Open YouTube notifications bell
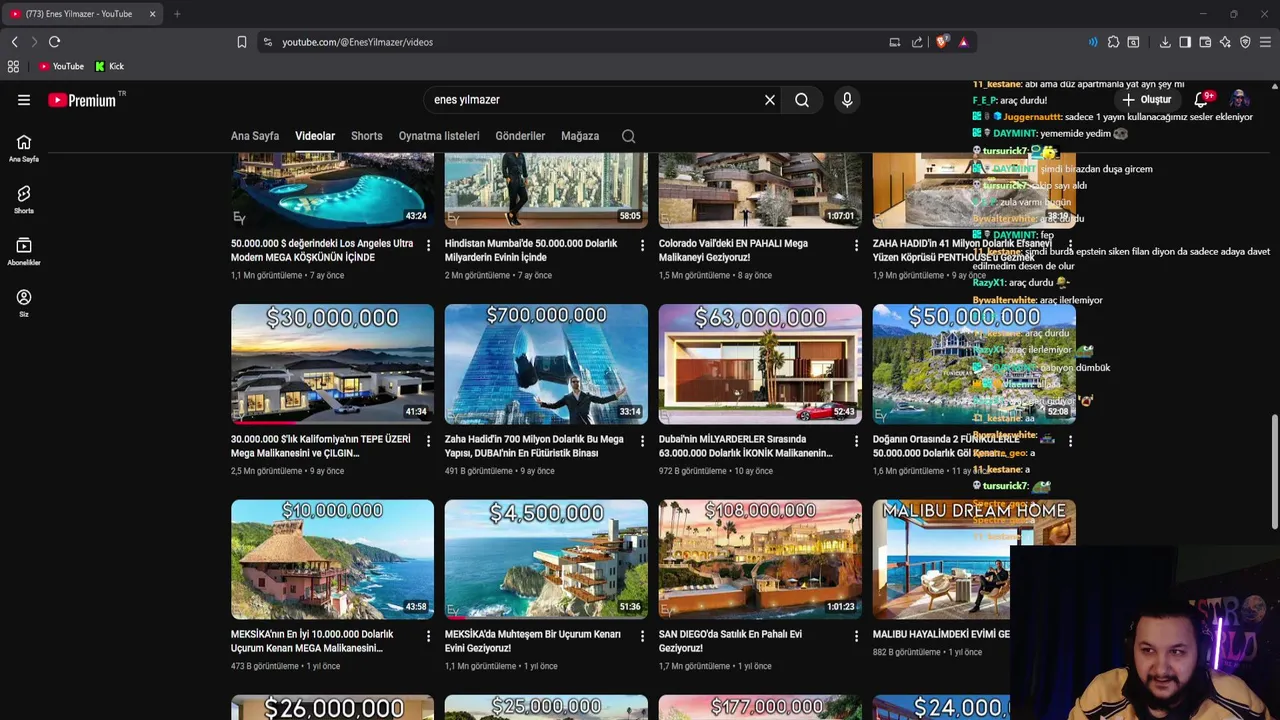The width and height of the screenshot is (1280, 720). [1202, 100]
